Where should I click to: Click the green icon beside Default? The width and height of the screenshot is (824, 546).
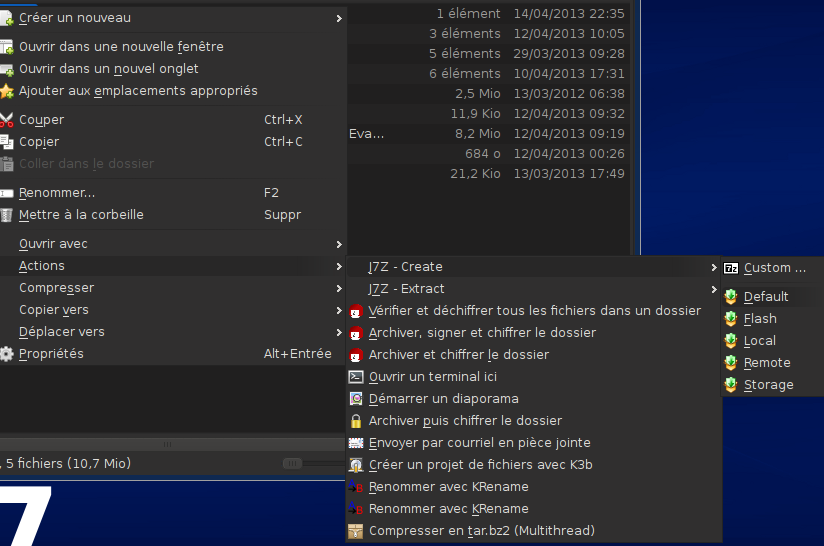(731, 297)
